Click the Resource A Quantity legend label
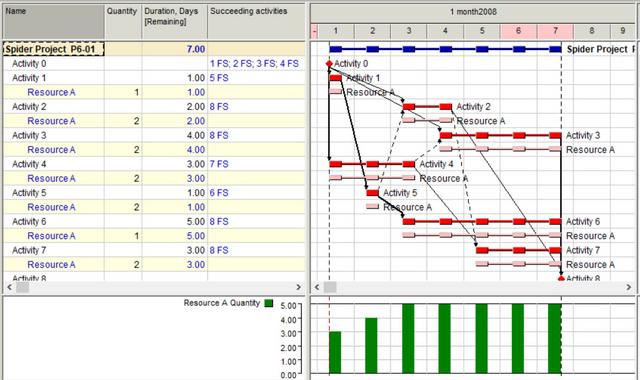Image resolution: width=640 pixels, height=380 pixels. [222, 303]
